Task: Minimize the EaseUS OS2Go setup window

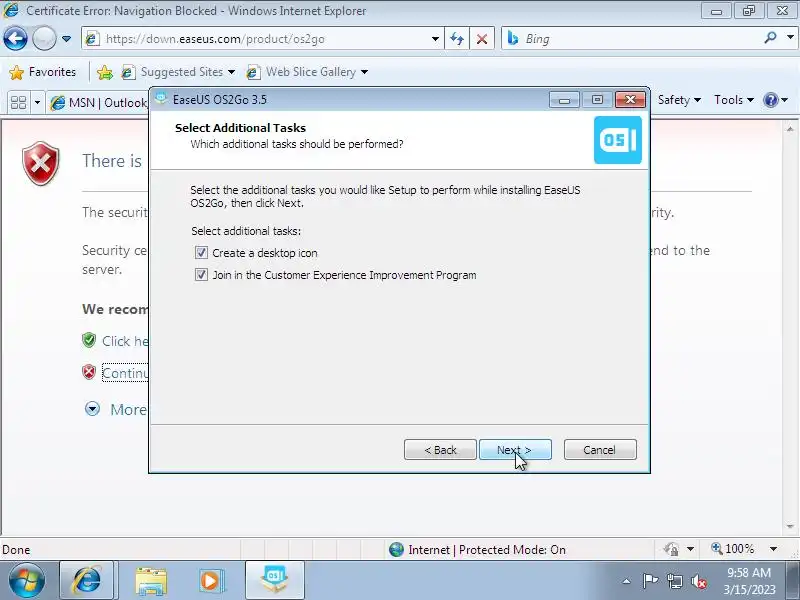Action: [x=564, y=100]
